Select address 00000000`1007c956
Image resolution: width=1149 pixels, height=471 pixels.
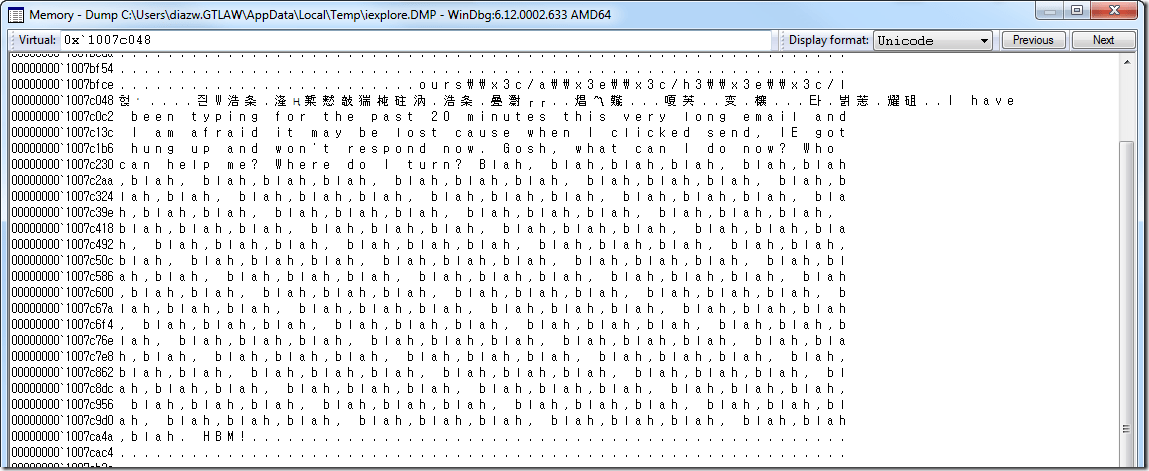(x=62, y=405)
